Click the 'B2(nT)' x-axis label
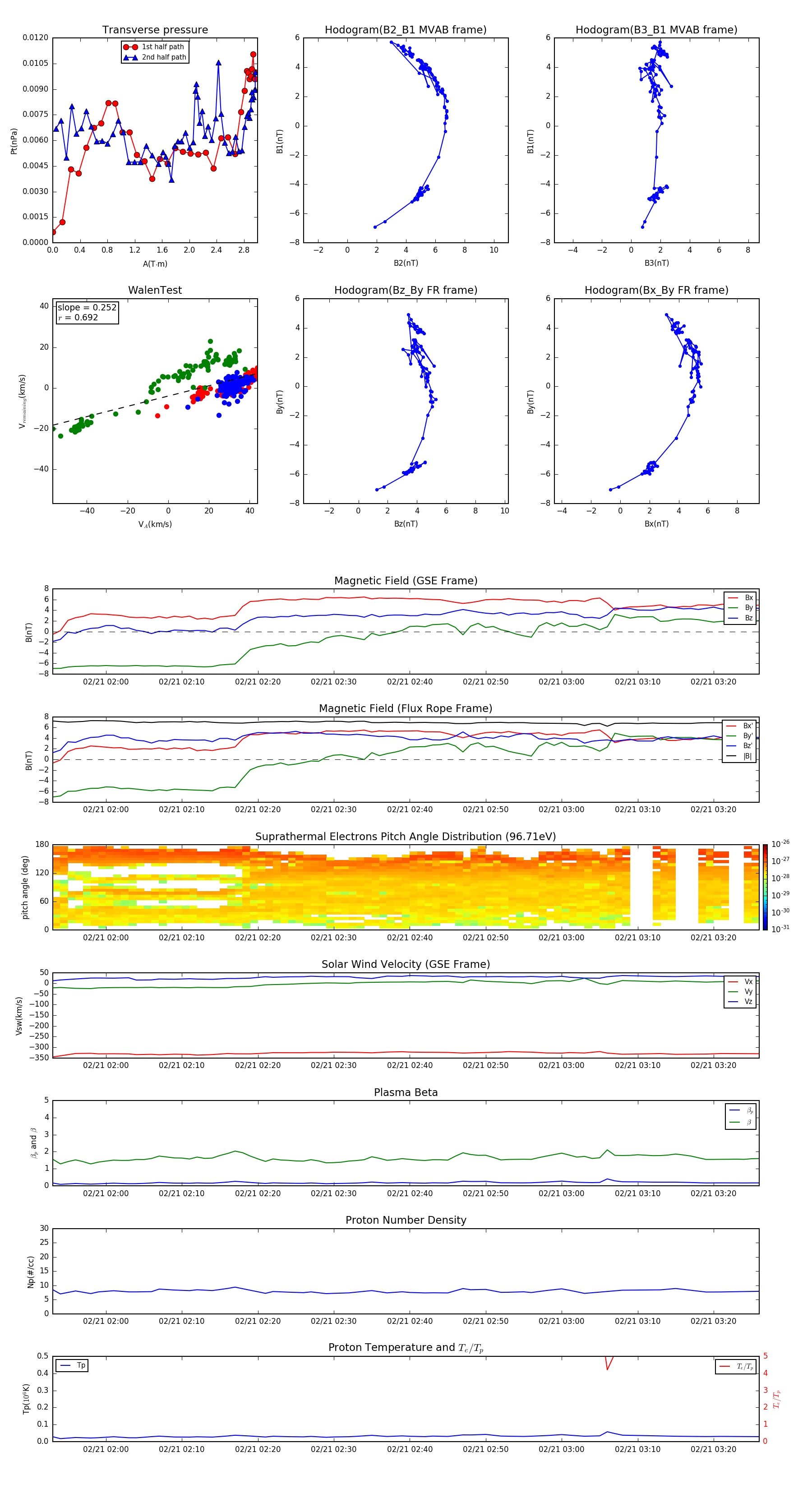Image resolution: width=812 pixels, height=1489 pixels. 406,263
